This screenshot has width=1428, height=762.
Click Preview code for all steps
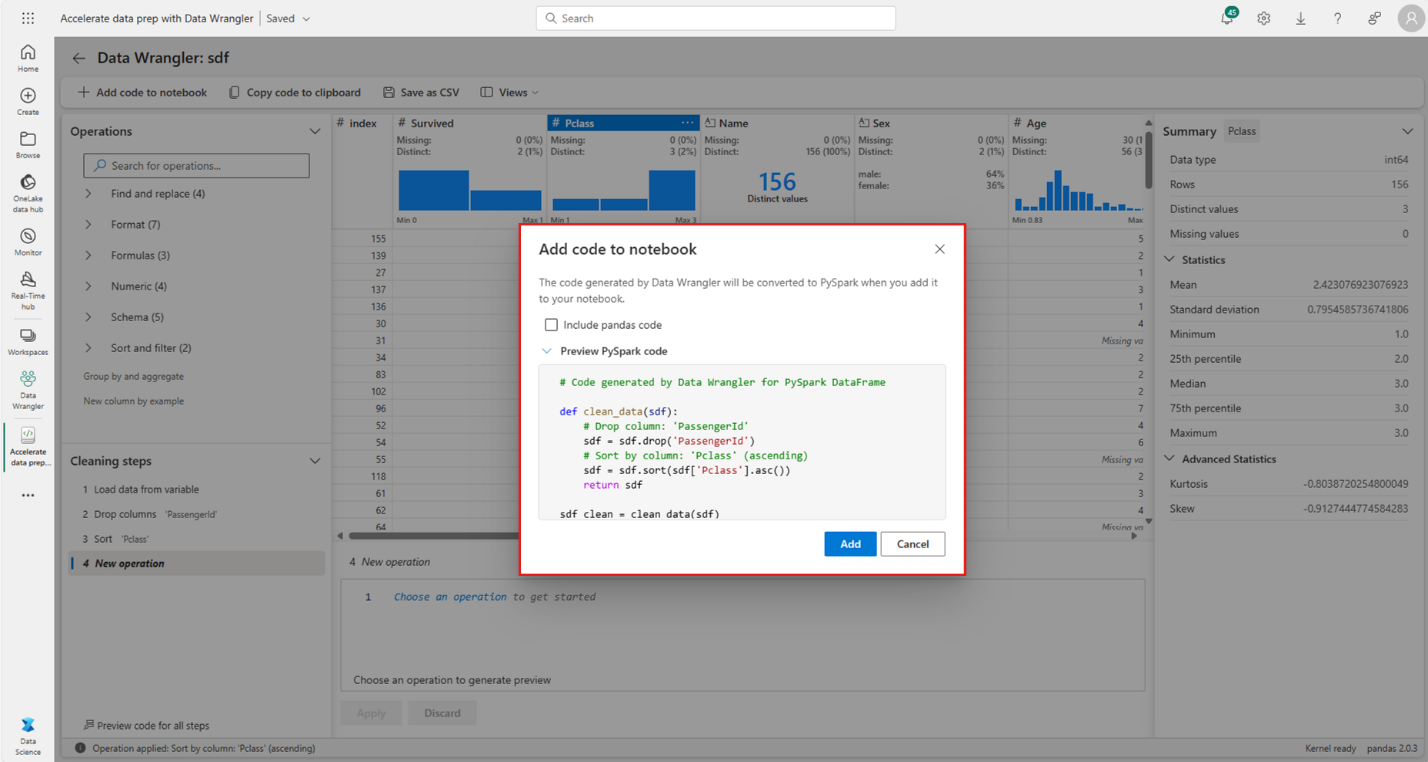point(146,725)
